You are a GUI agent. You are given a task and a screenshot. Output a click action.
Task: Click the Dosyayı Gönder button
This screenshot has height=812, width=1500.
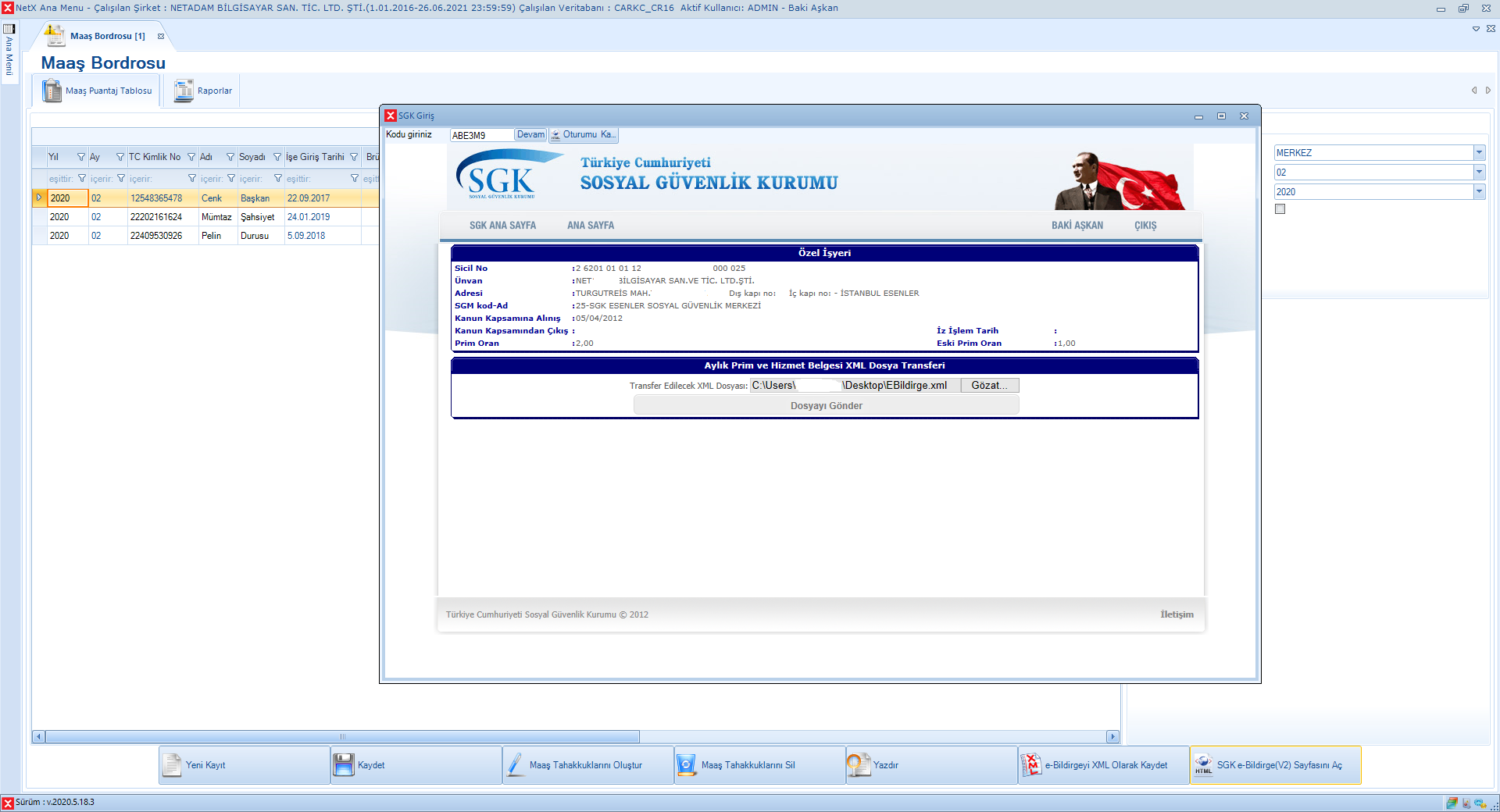tap(826, 405)
